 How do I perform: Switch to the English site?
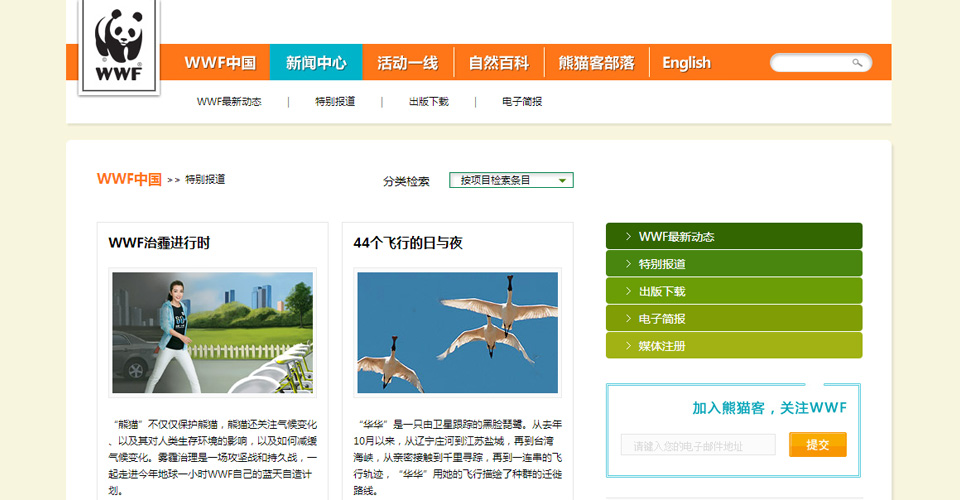(x=686, y=62)
